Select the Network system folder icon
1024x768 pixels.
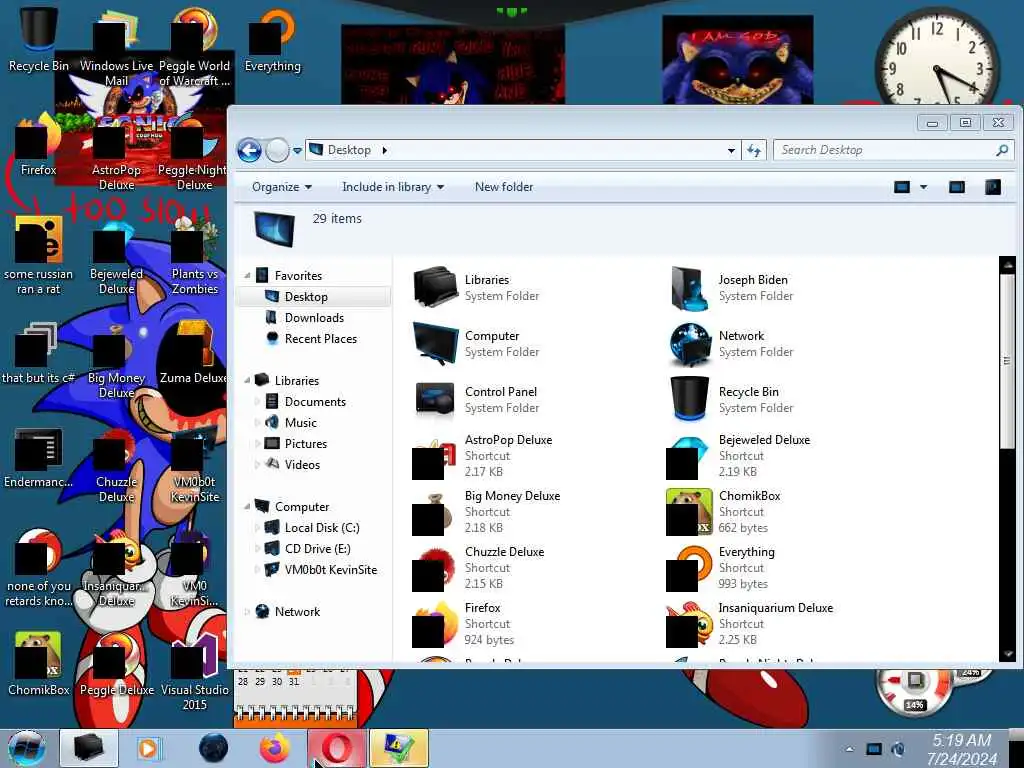pos(690,344)
